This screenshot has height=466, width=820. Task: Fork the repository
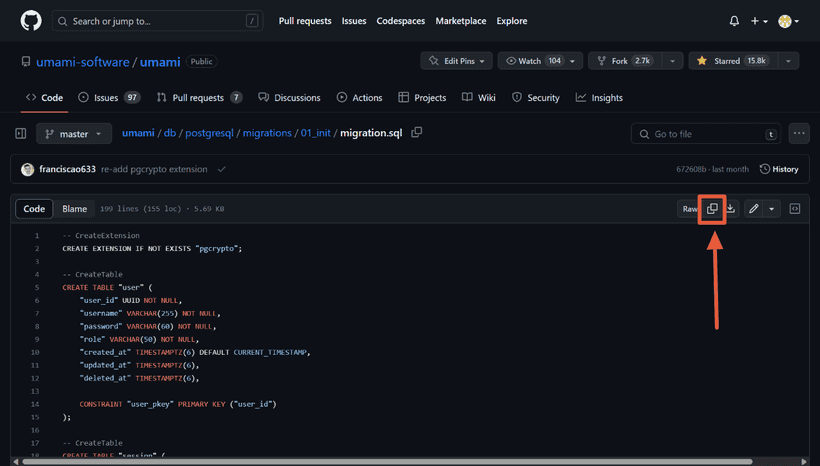tap(625, 61)
